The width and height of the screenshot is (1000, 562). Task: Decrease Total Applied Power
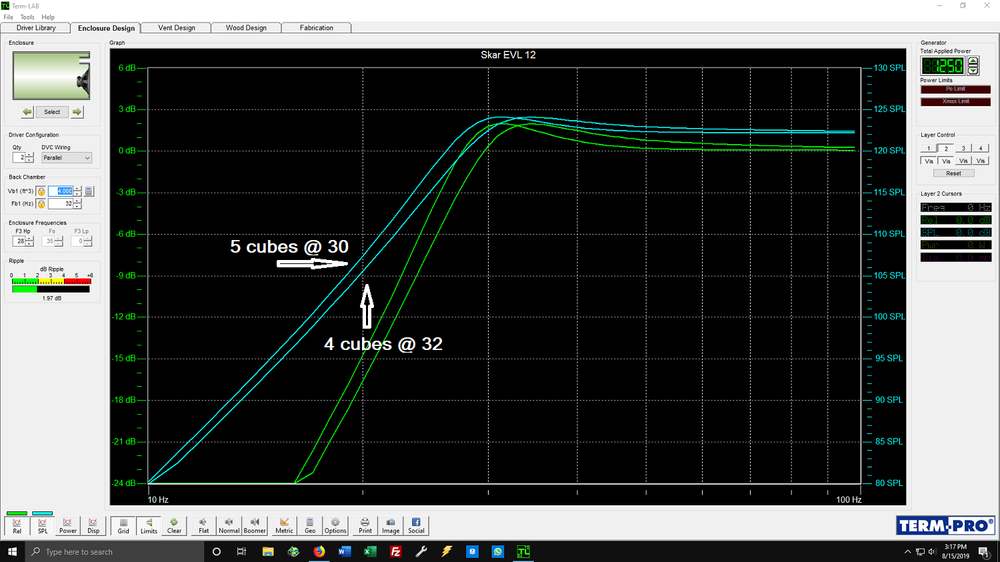click(973, 70)
